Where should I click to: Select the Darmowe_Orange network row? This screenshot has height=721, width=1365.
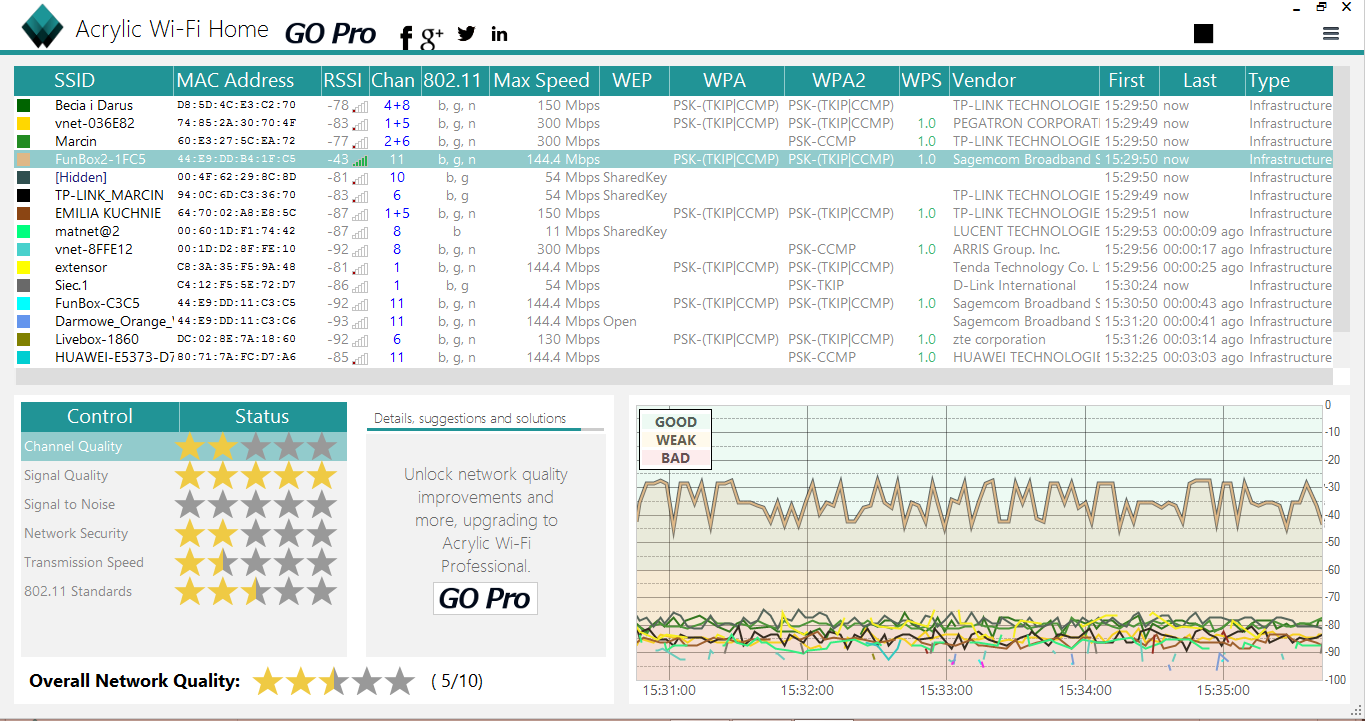click(674, 321)
